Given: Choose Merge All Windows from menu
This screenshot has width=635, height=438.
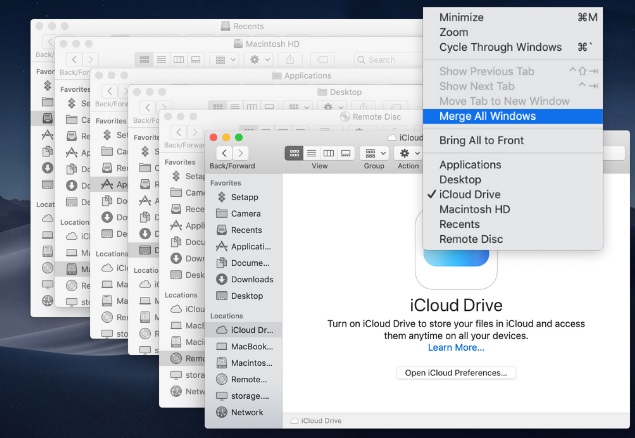Looking at the screenshot, I should pyautogui.click(x=512, y=117).
